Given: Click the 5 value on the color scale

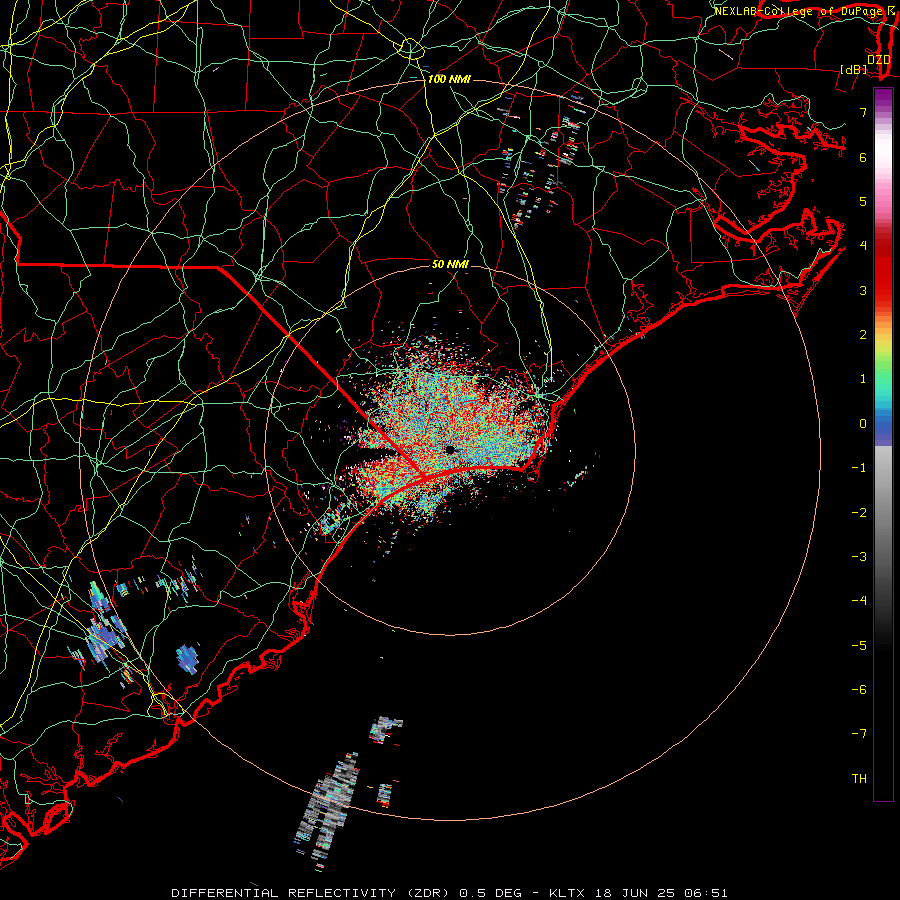Looking at the screenshot, I should coord(863,201).
